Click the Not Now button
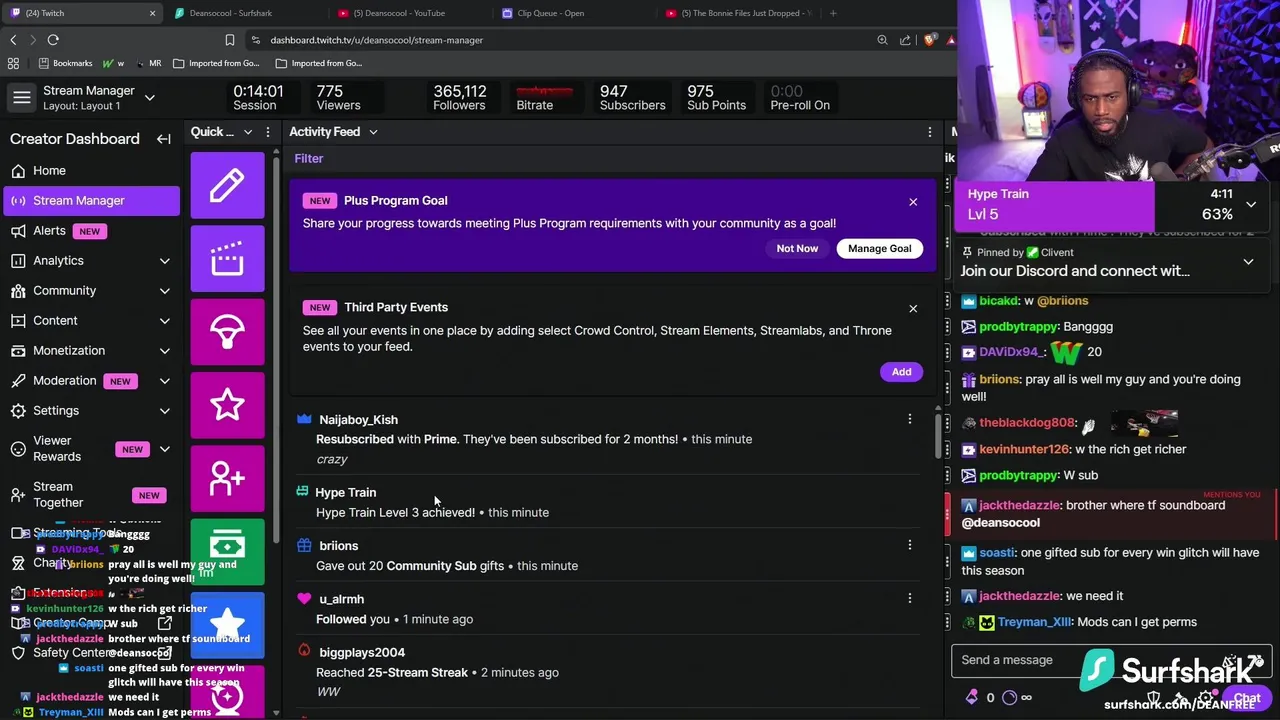 [797, 249]
